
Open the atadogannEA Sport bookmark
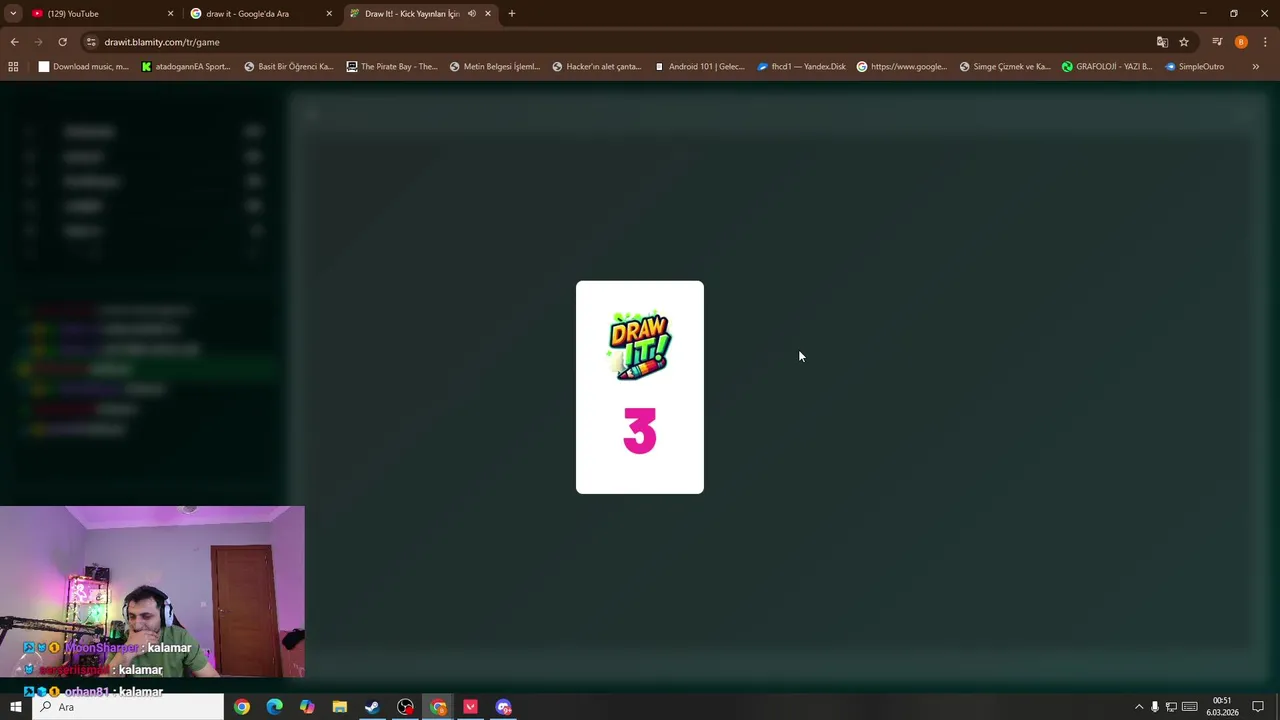(x=186, y=67)
